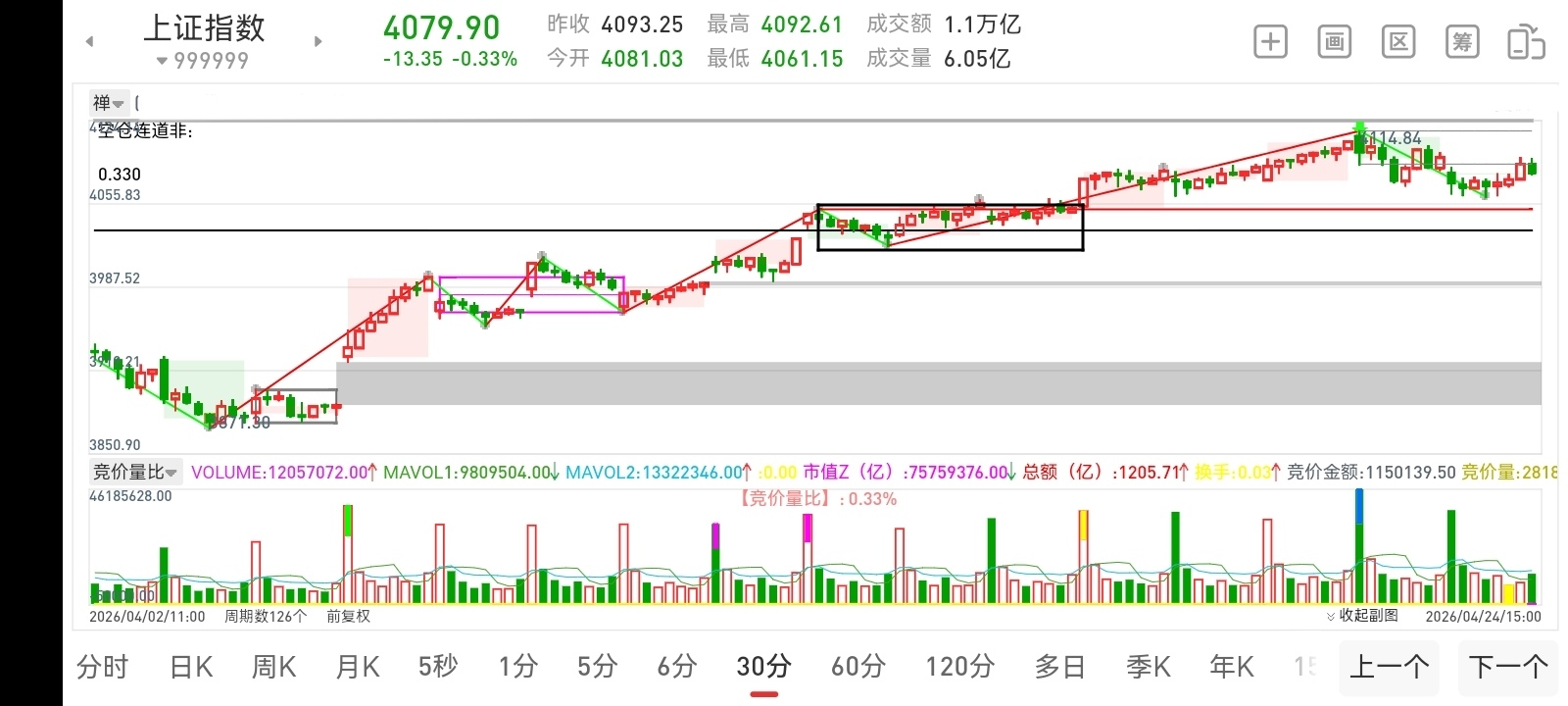Open the 筹 chip distribution icon
The height and width of the screenshot is (706, 1568).
pos(1462,42)
